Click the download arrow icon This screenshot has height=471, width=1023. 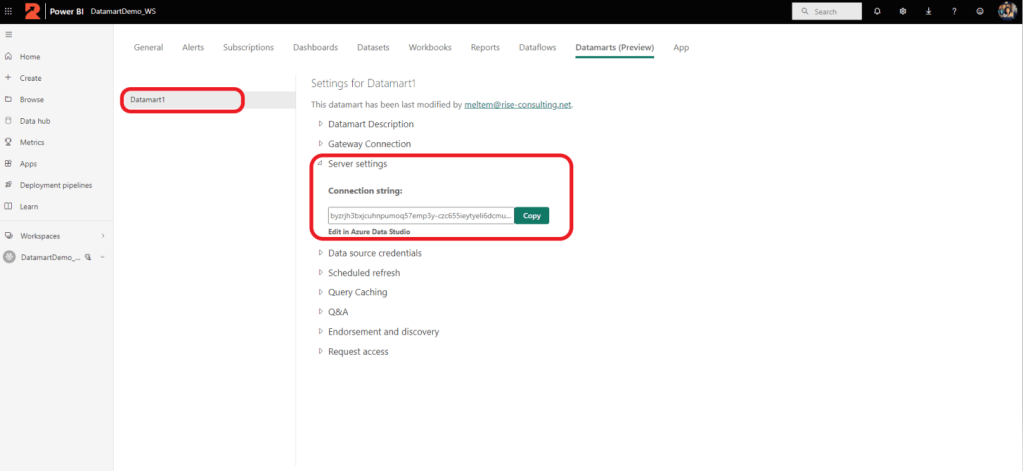coord(928,11)
